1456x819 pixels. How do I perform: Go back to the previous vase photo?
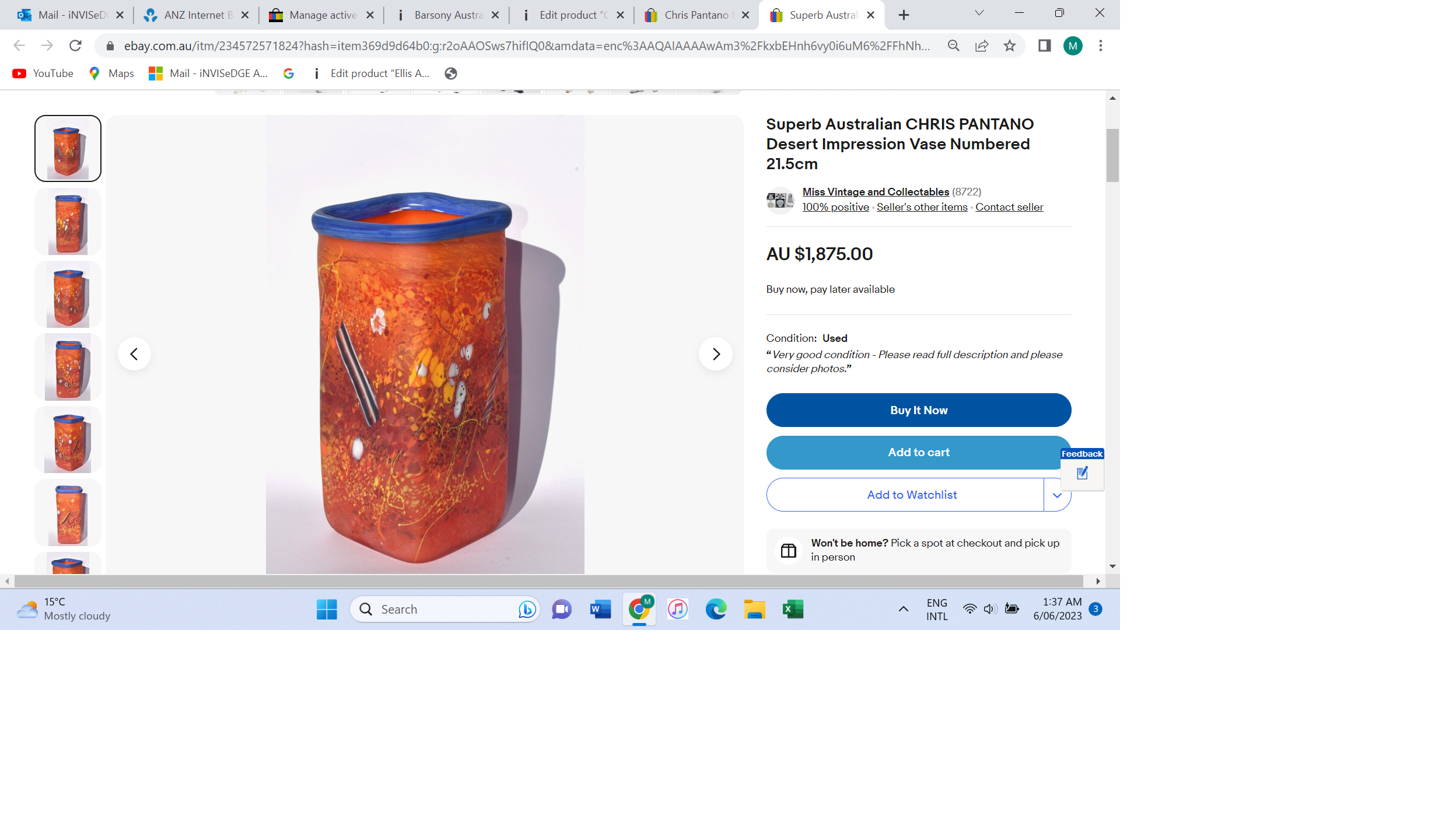coord(134,354)
